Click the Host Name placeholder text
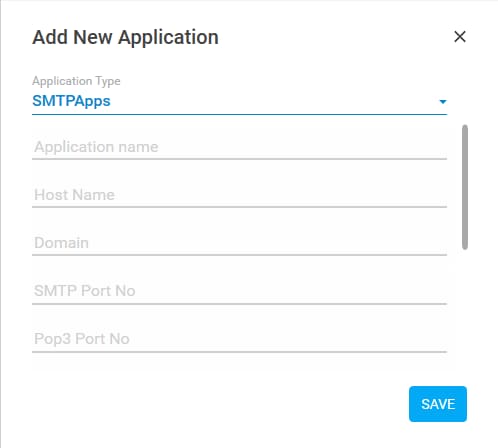498x448 pixels. pyautogui.click(x=74, y=195)
